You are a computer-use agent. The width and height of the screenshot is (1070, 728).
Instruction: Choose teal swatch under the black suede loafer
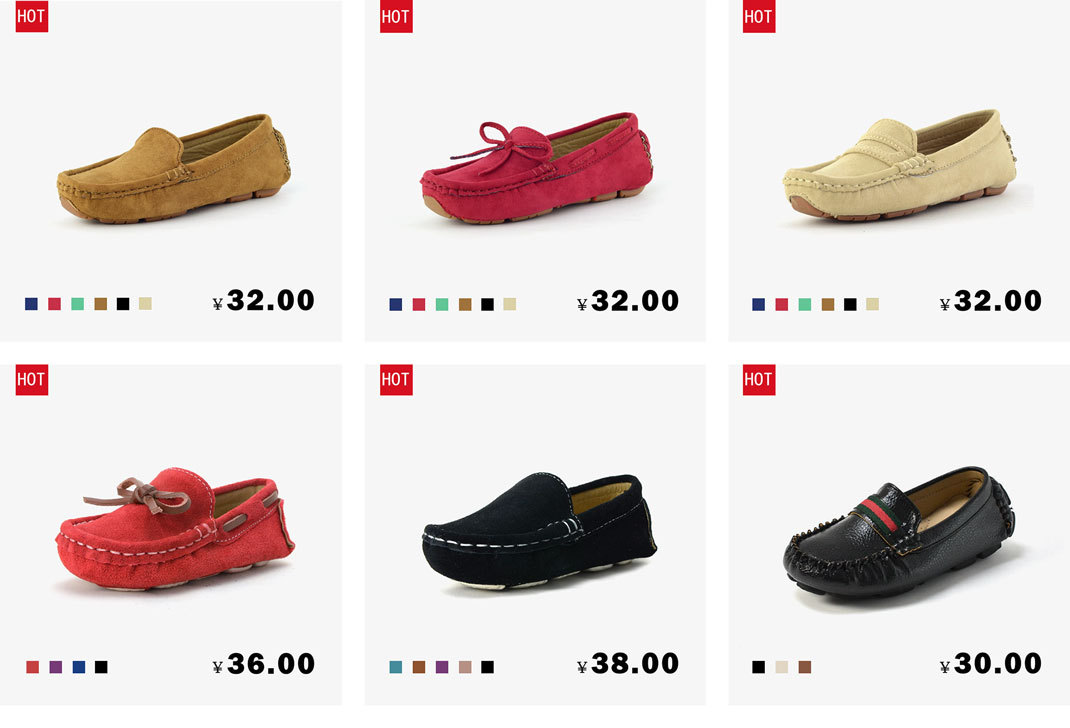click(396, 667)
